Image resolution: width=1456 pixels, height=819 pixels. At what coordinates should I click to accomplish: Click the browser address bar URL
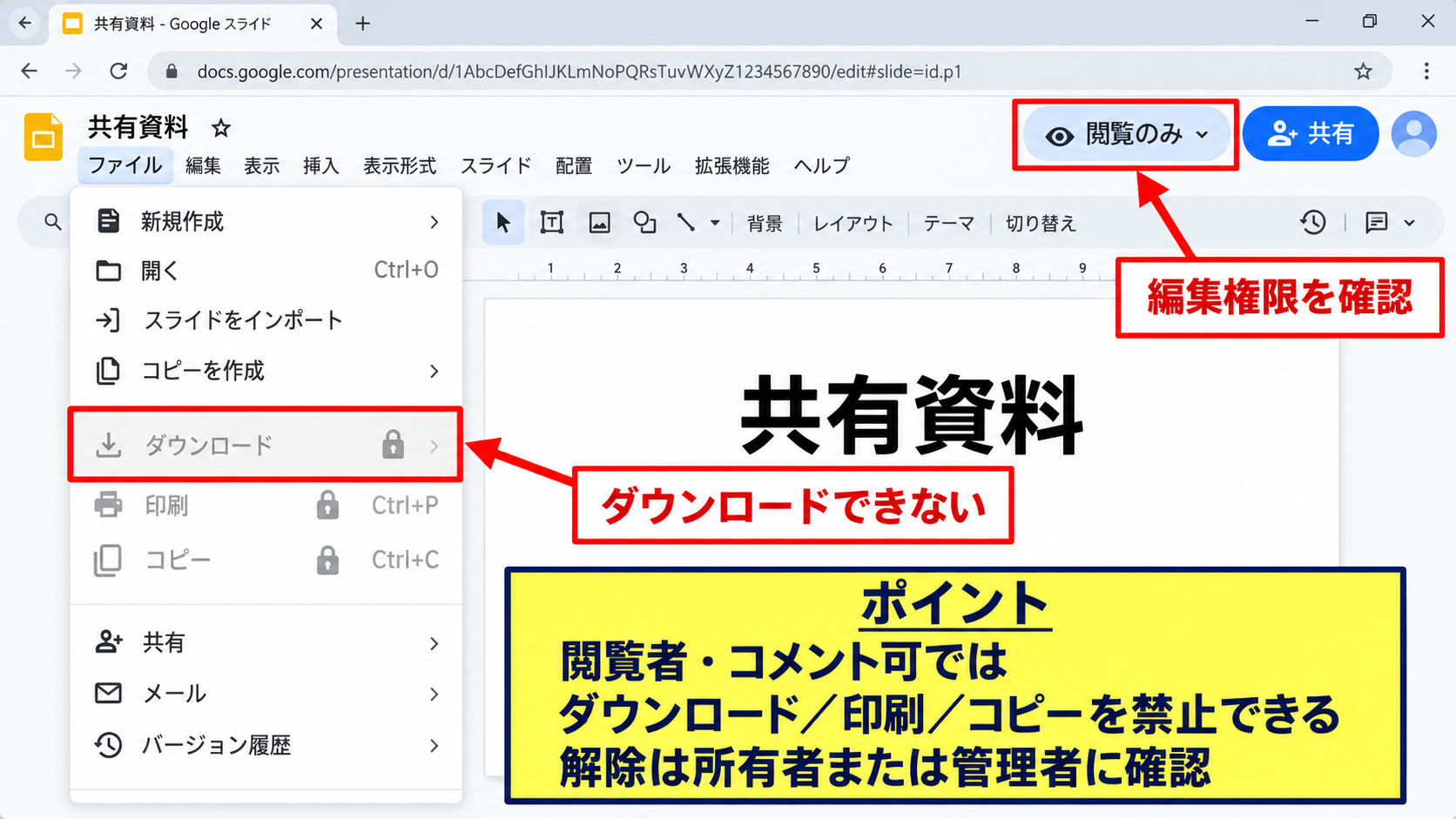click(579, 71)
